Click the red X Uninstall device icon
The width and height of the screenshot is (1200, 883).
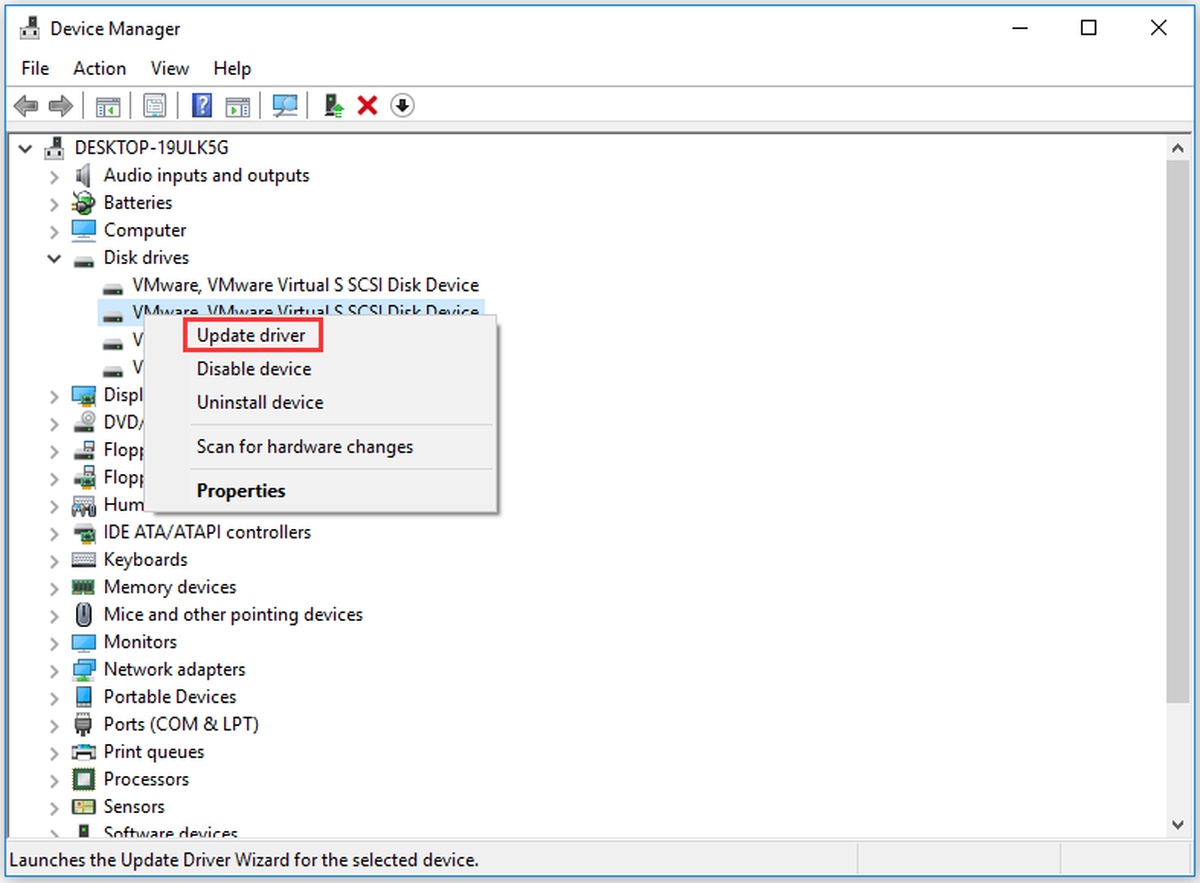pyautogui.click(x=367, y=105)
